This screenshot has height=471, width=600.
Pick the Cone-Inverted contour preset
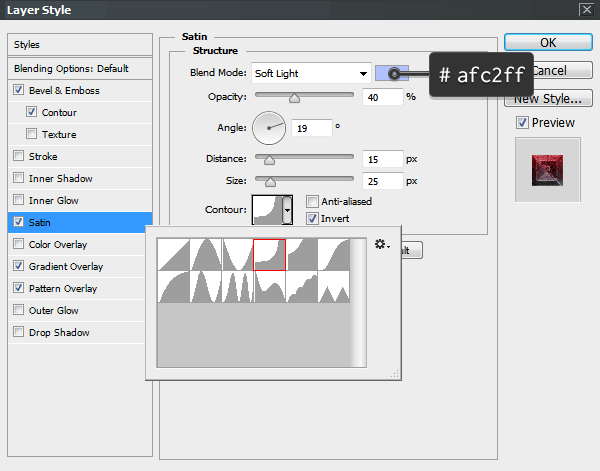(x=237, y=254)
